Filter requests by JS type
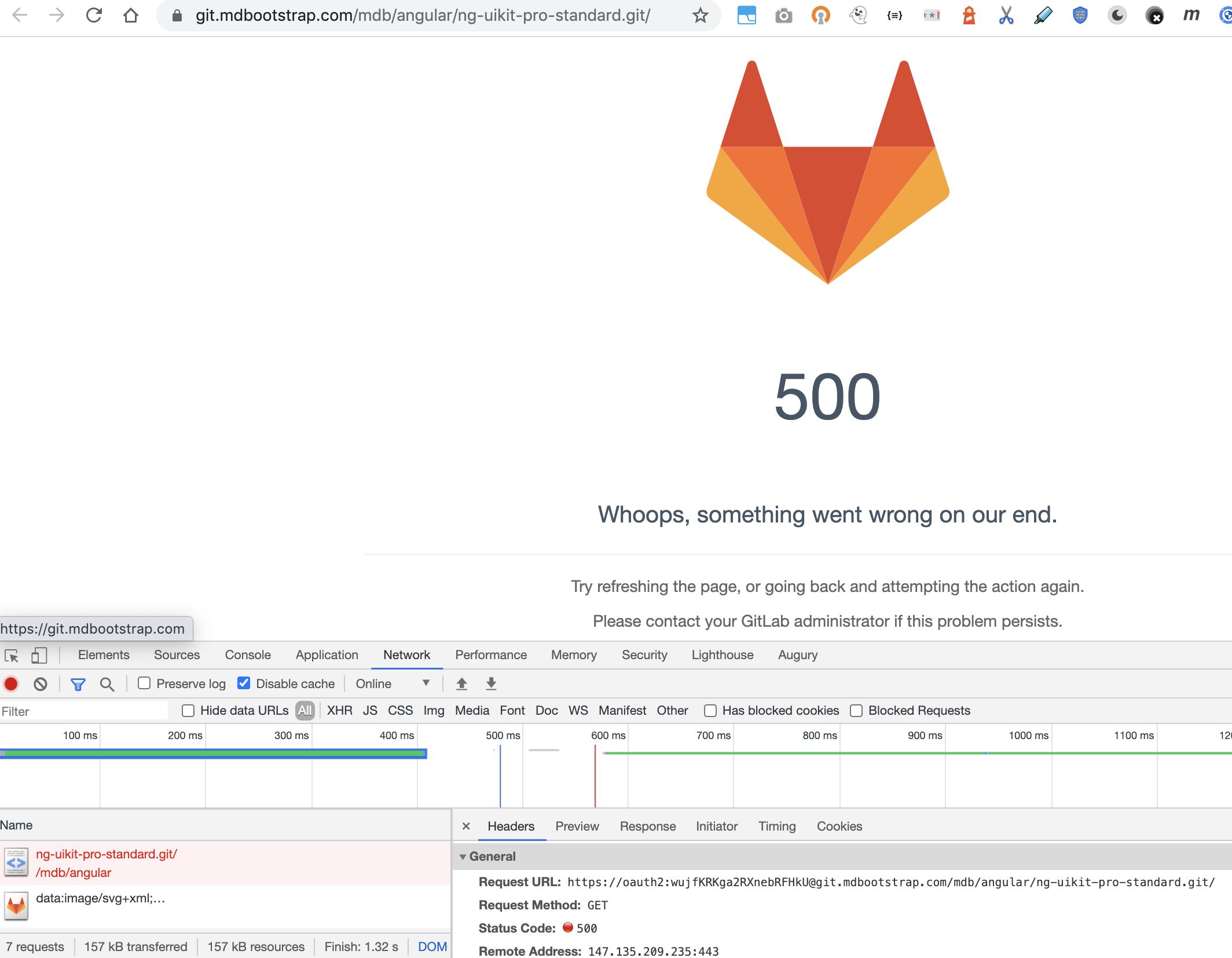 [370, 711]
